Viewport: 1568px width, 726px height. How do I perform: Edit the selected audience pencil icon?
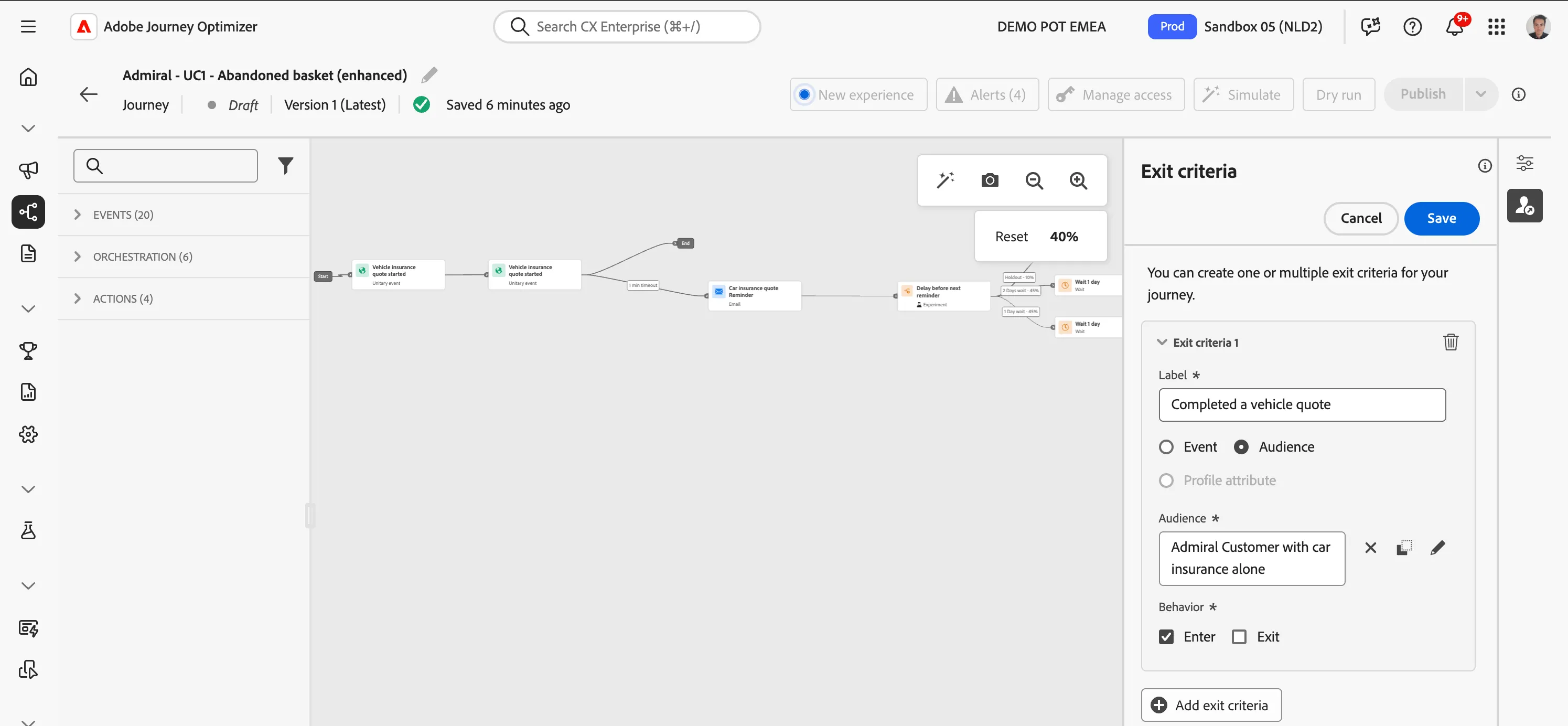pyautogui.click(x=1437, y=548)
